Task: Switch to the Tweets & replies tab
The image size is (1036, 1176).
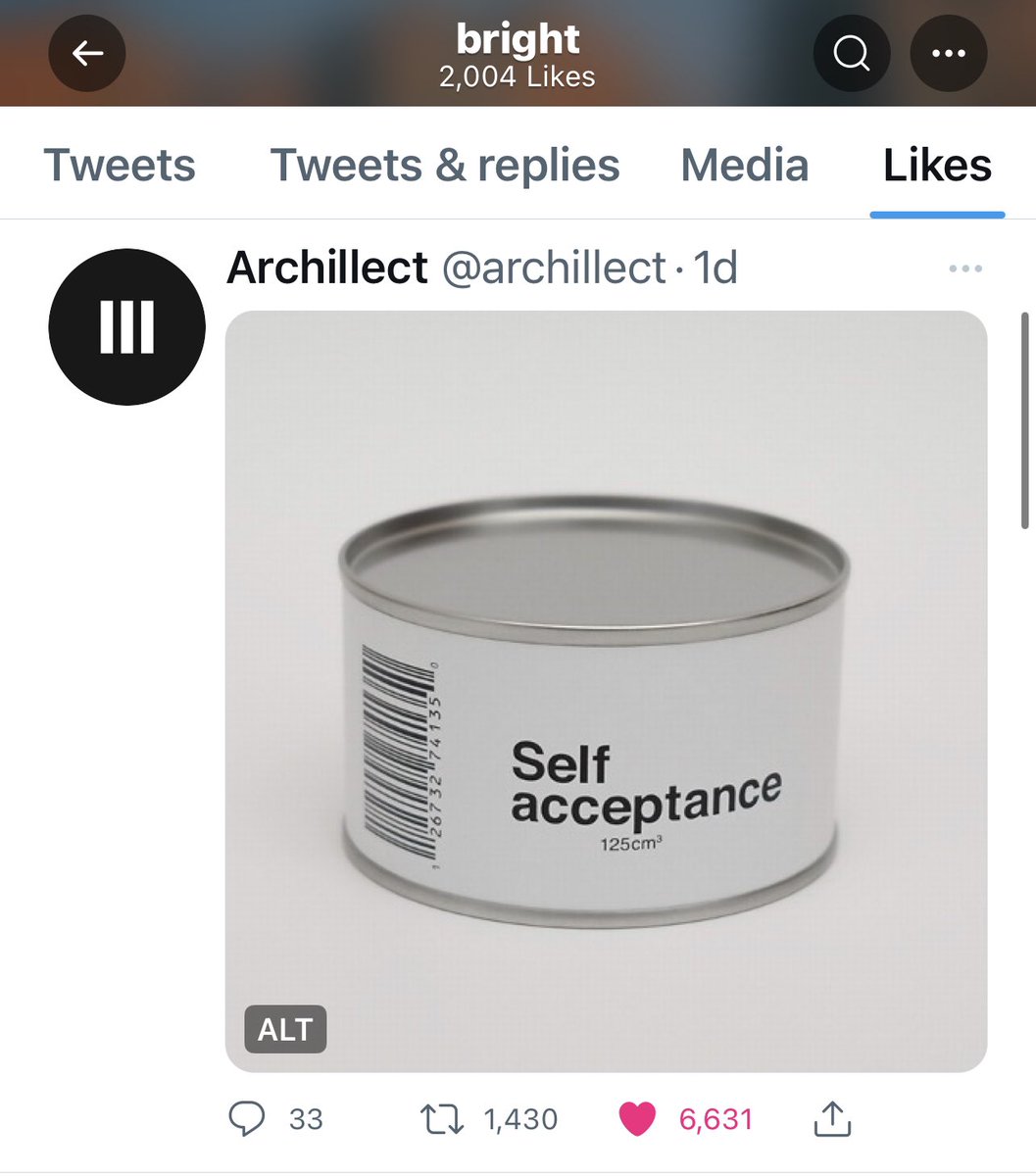Action: coord(445,165)
